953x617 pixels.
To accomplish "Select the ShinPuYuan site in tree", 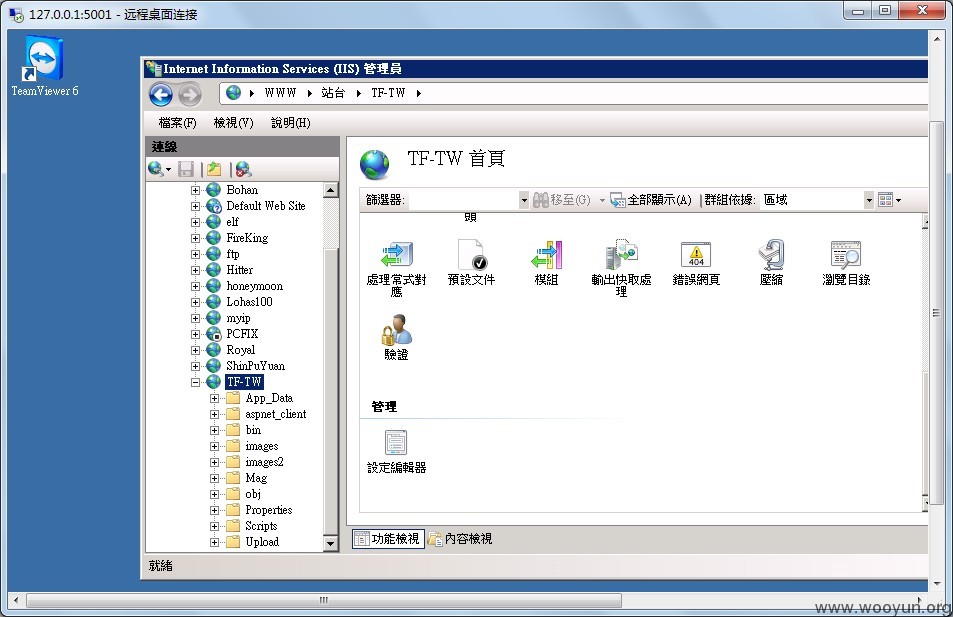I will (255, 366).
